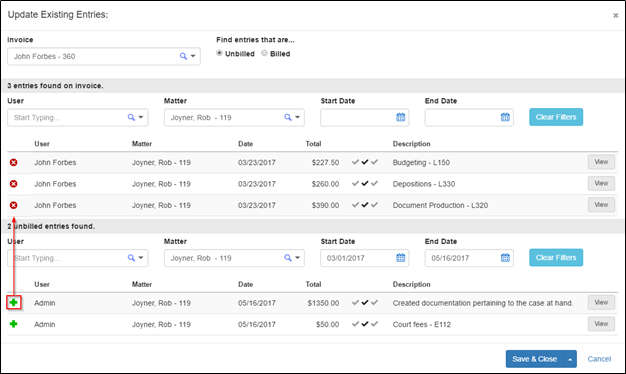Open calendar for invoice entries Start Date

coord(400,117)
